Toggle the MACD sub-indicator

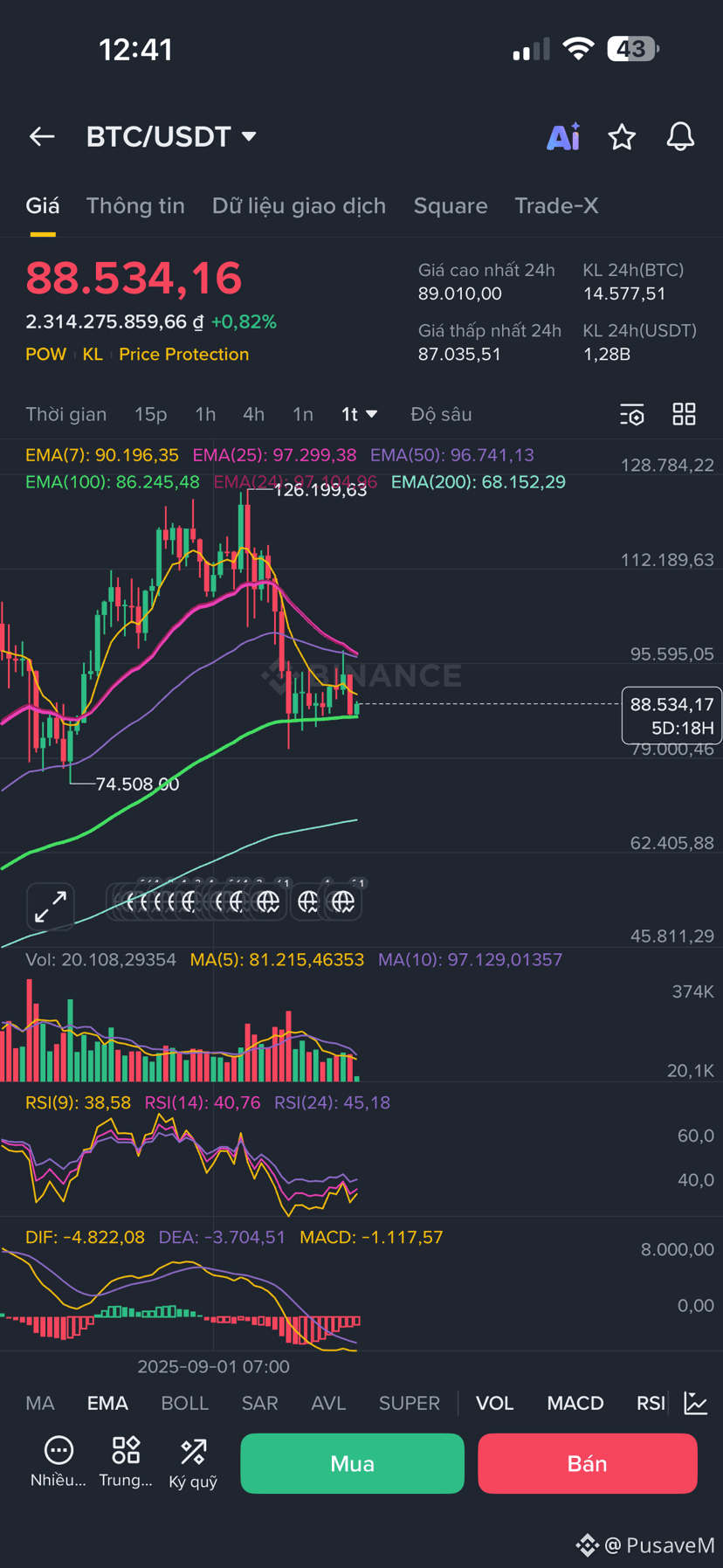575,1403
